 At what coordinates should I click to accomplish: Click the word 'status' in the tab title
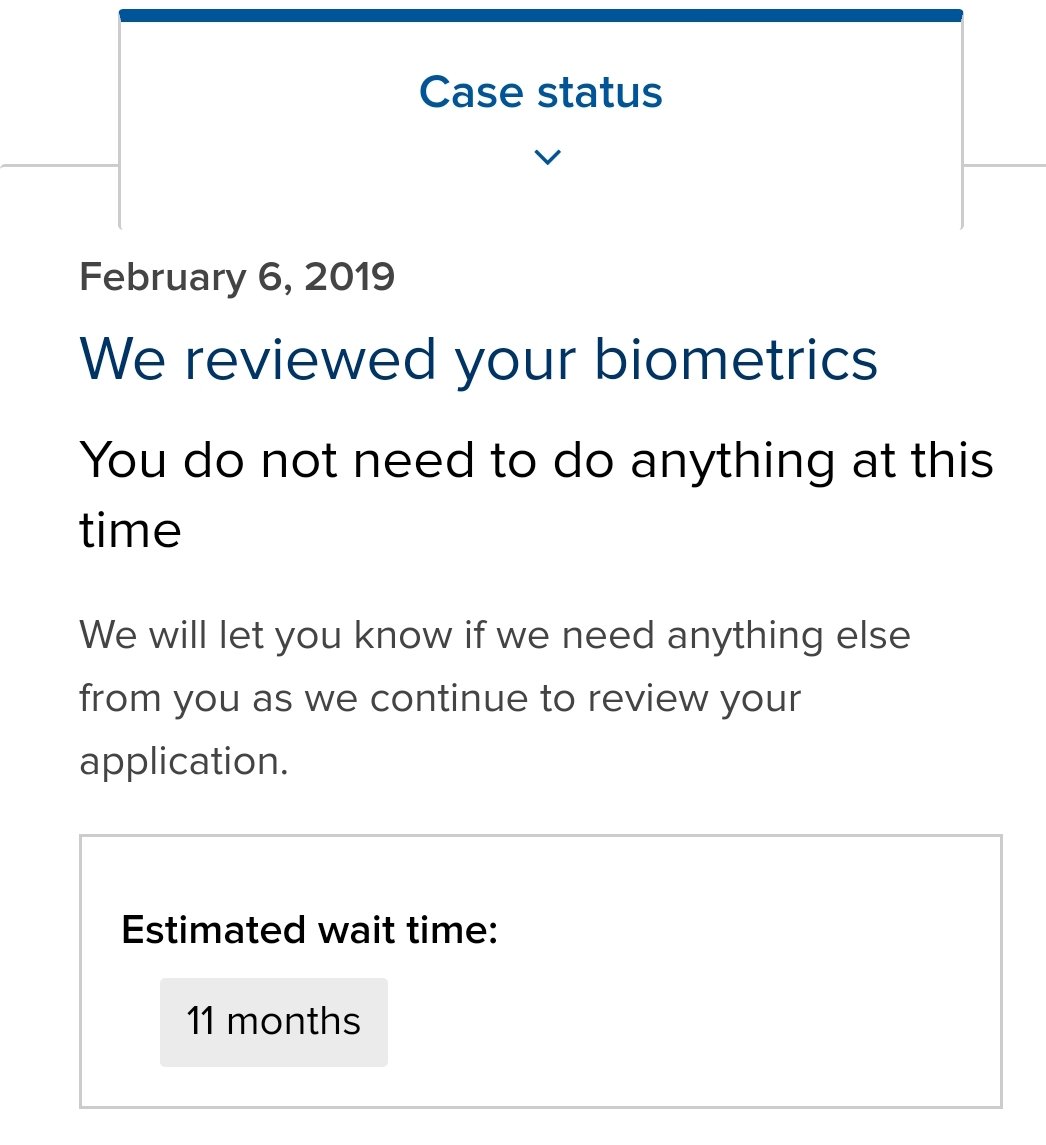point(600,93)
